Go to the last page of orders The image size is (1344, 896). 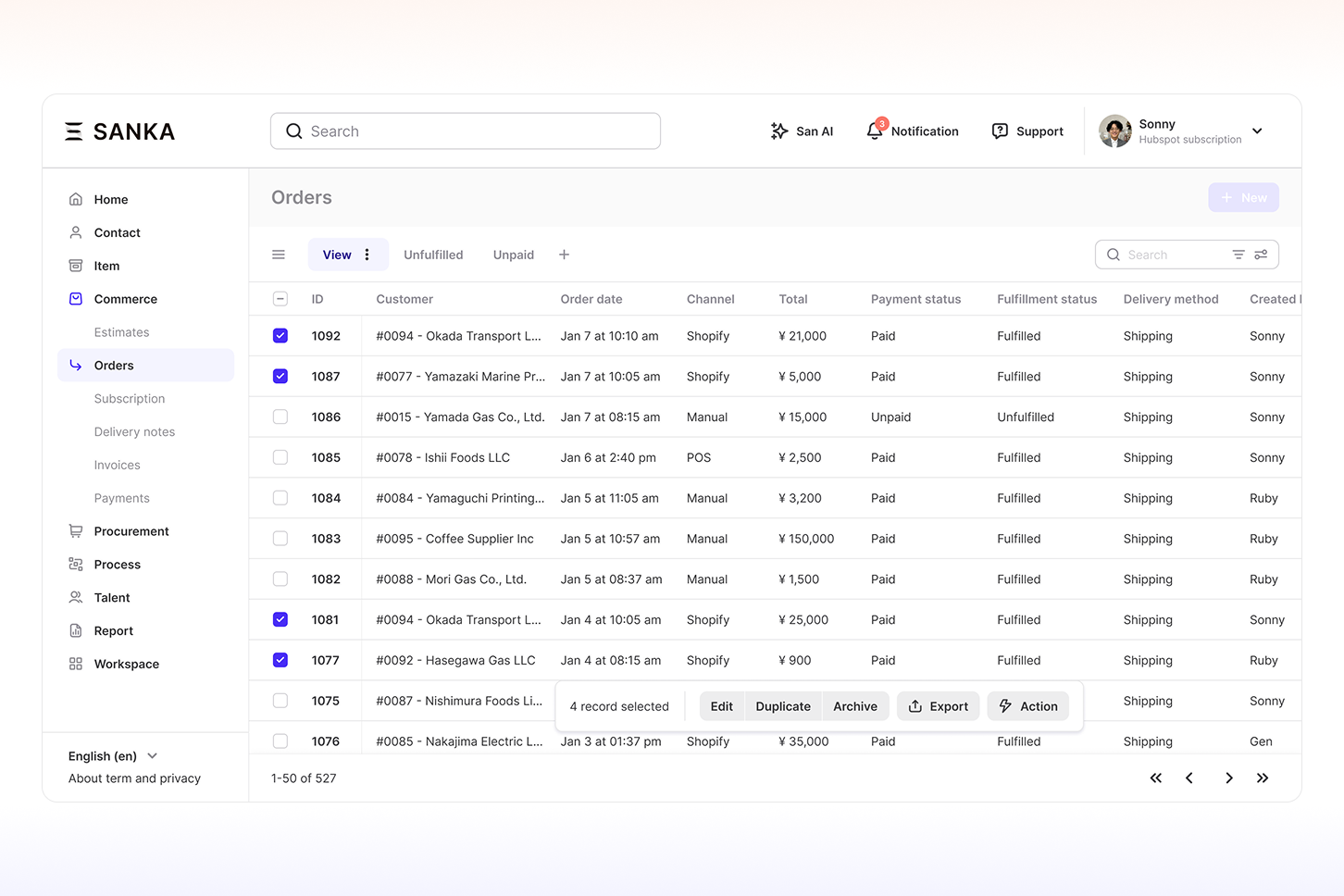[1263, 778]
